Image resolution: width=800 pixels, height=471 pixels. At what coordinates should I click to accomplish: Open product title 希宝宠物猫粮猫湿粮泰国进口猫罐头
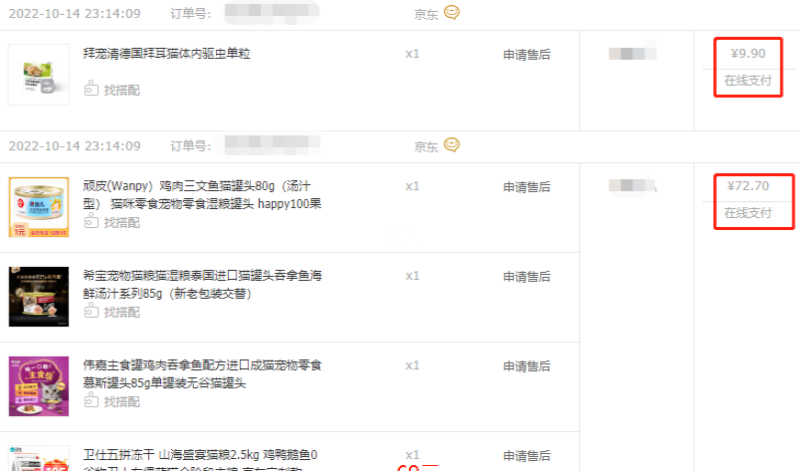click(203, 284)
